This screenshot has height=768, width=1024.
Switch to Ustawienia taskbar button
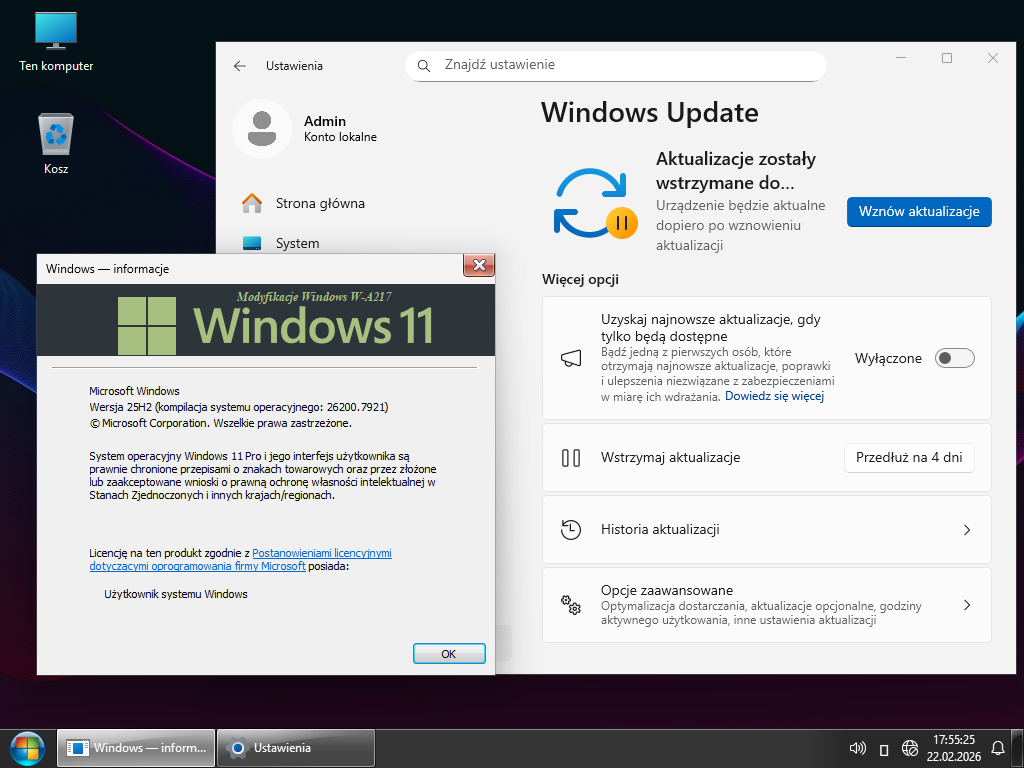pyautogui.click(x=296, y=748)
